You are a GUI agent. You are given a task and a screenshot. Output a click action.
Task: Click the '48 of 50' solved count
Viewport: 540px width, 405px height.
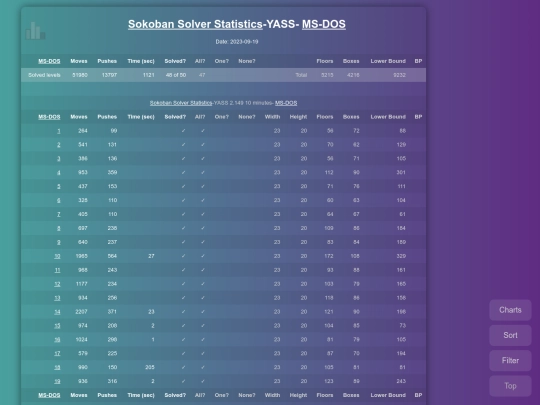click(x=176, y=75)
